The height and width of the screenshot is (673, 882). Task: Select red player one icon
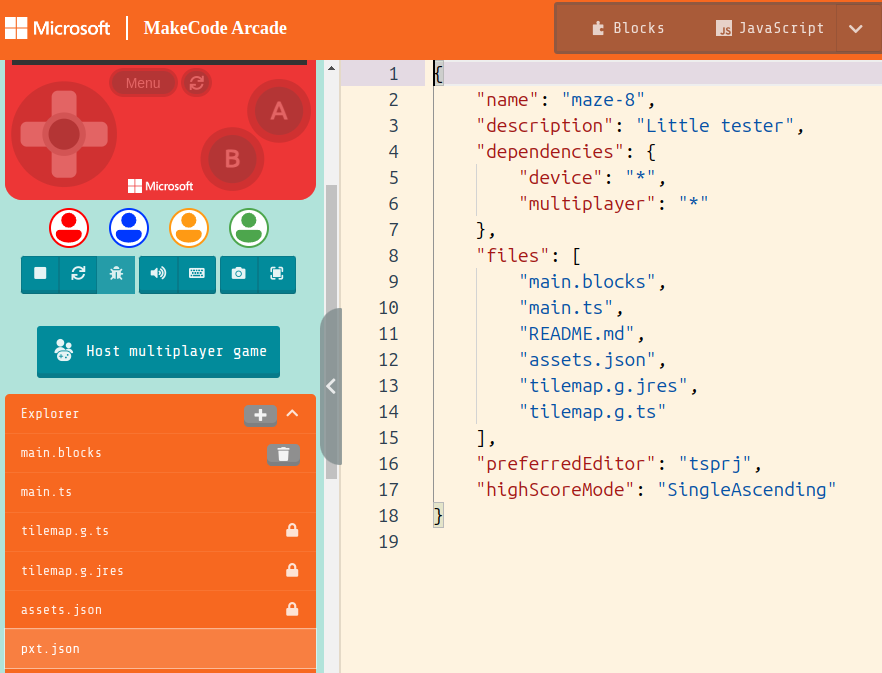[x=69, y=228]
